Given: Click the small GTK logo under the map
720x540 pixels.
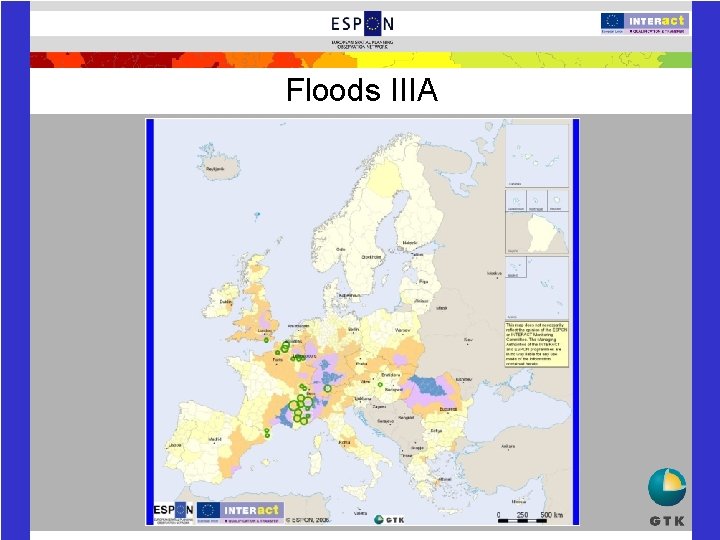Looking at the screenshot, I should point(389,520).
